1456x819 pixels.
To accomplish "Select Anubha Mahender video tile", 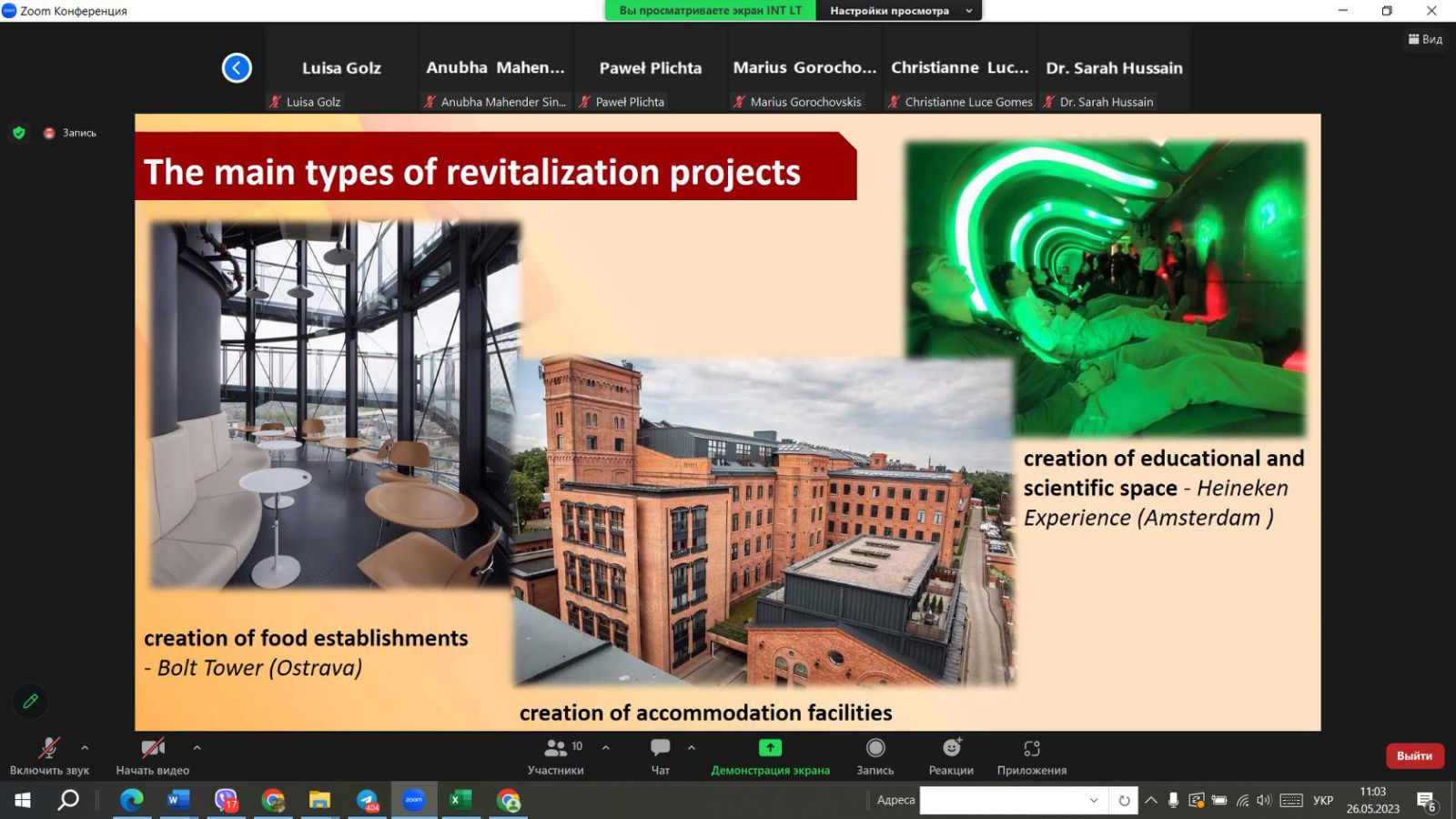I will [x=496, y=68].
